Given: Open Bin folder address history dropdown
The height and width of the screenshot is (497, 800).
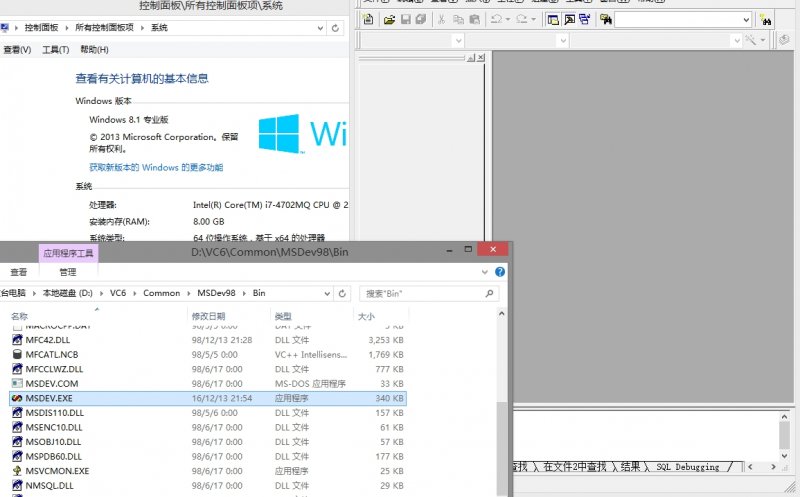Looking at the screenshot, I should 327,293.
